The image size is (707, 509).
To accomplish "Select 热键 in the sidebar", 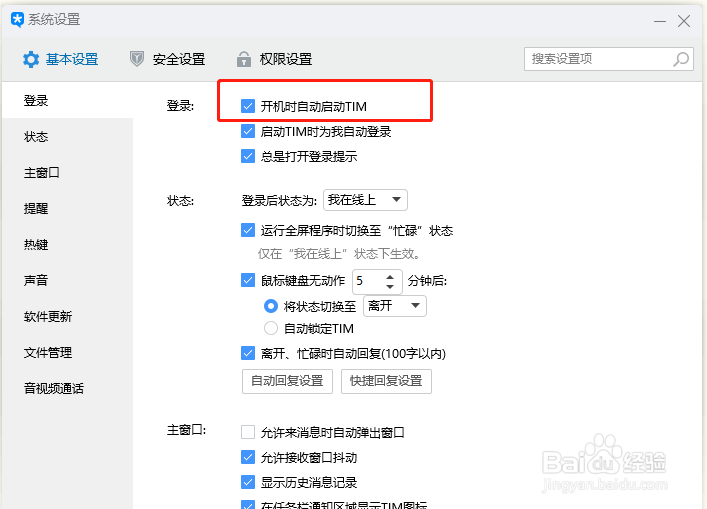I will pos(68,245).
